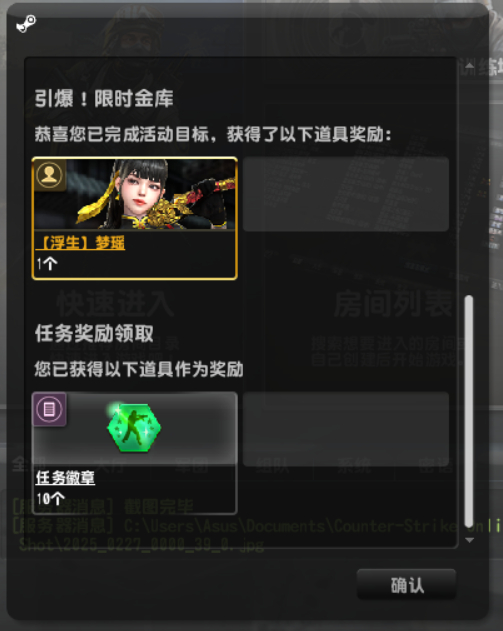503x631 pixels.
Task: Click empty reward slot beside 任务徽章 card
Action: pos(346,429)
